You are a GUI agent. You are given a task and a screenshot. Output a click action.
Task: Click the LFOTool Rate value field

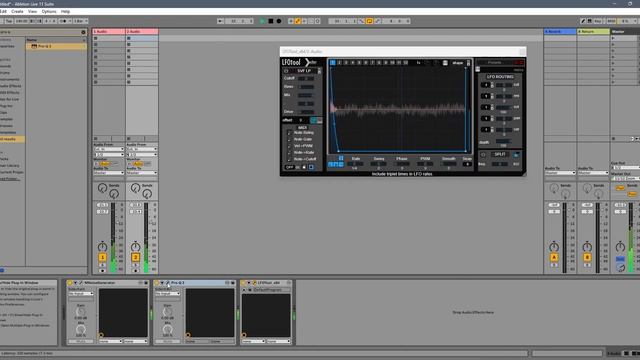coord(356,164)
